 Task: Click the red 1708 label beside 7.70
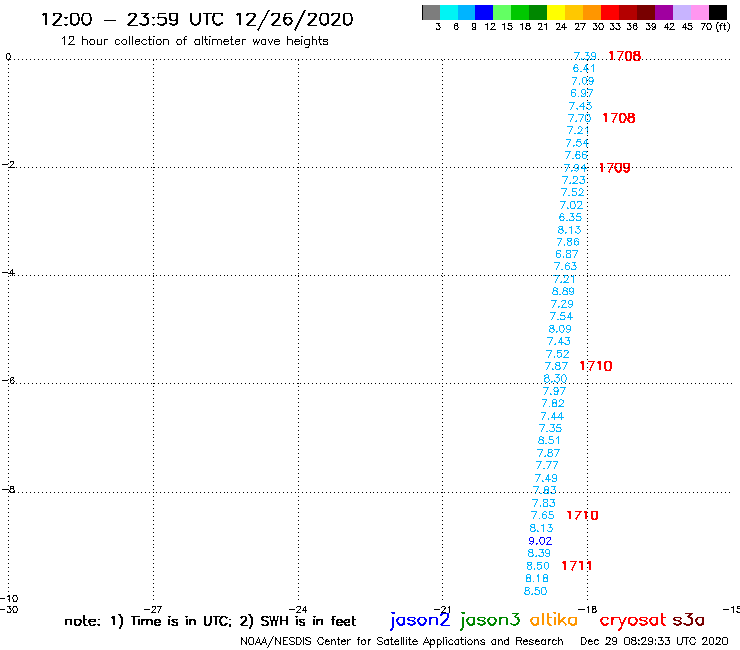(x=619, y=118)
